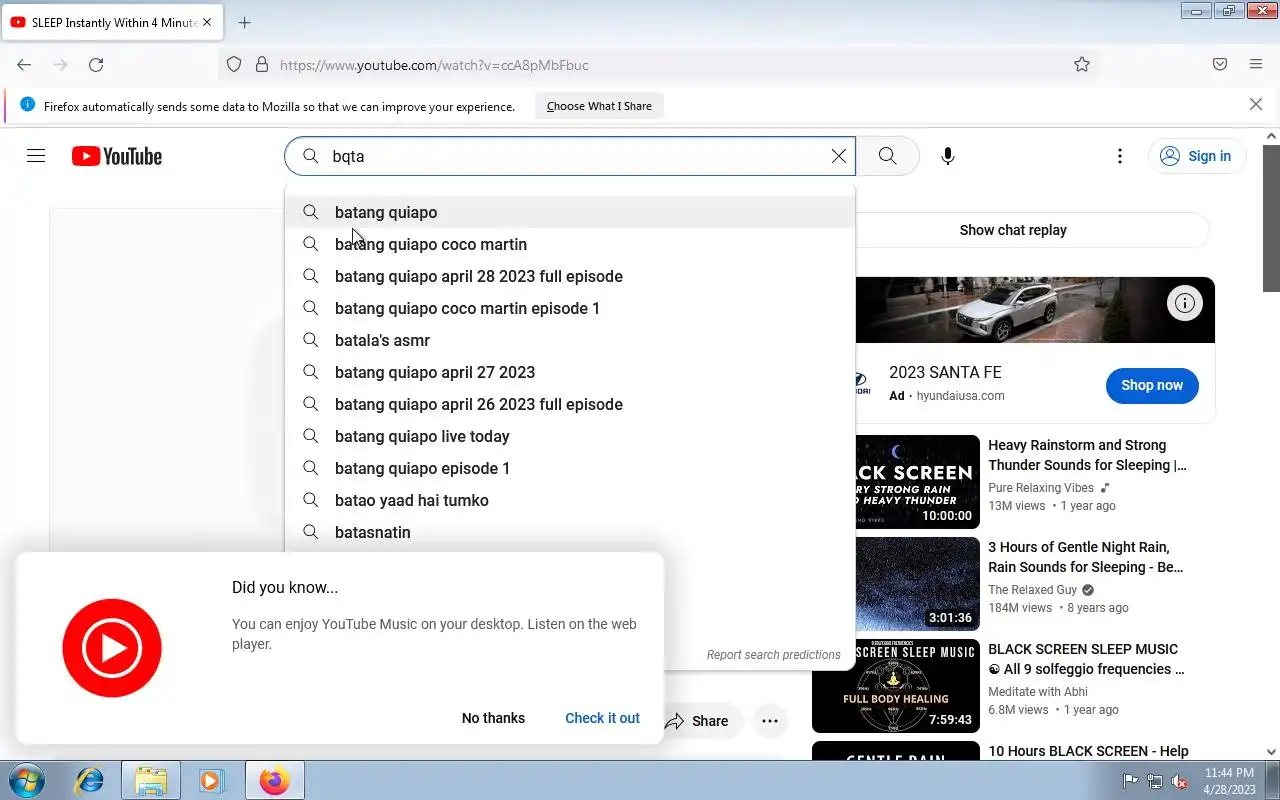Select suggestion 'batang quiapo april 27 2023'
1280x800 pixels.
(x=570, y=372)
